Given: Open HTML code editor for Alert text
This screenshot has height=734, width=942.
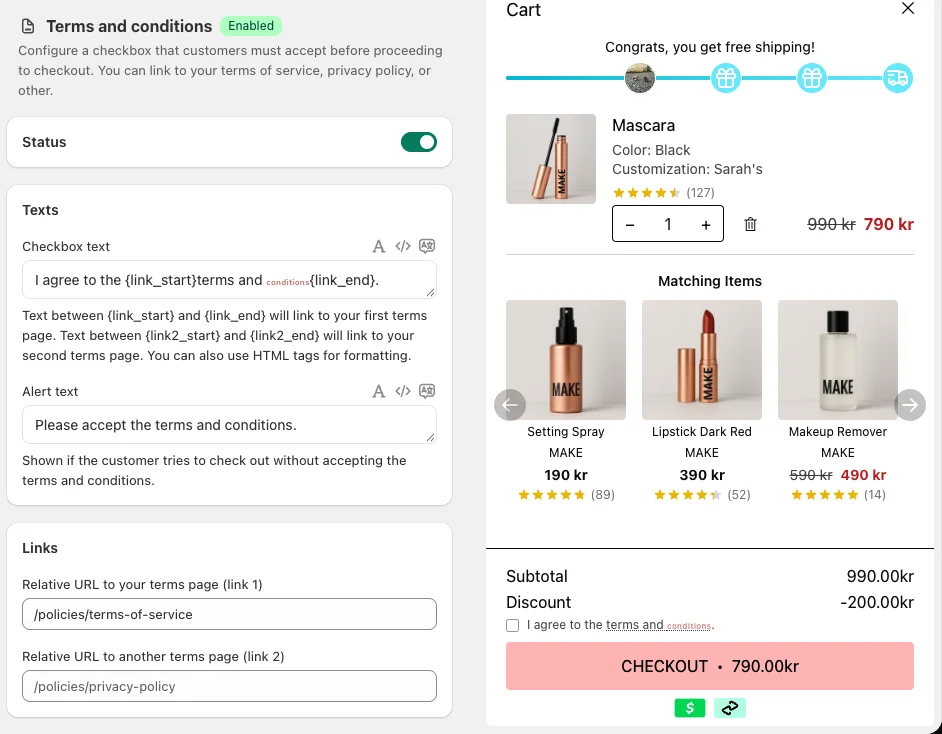Looking at the screenshot, I should pyautogui.click(x=403, y=392).
